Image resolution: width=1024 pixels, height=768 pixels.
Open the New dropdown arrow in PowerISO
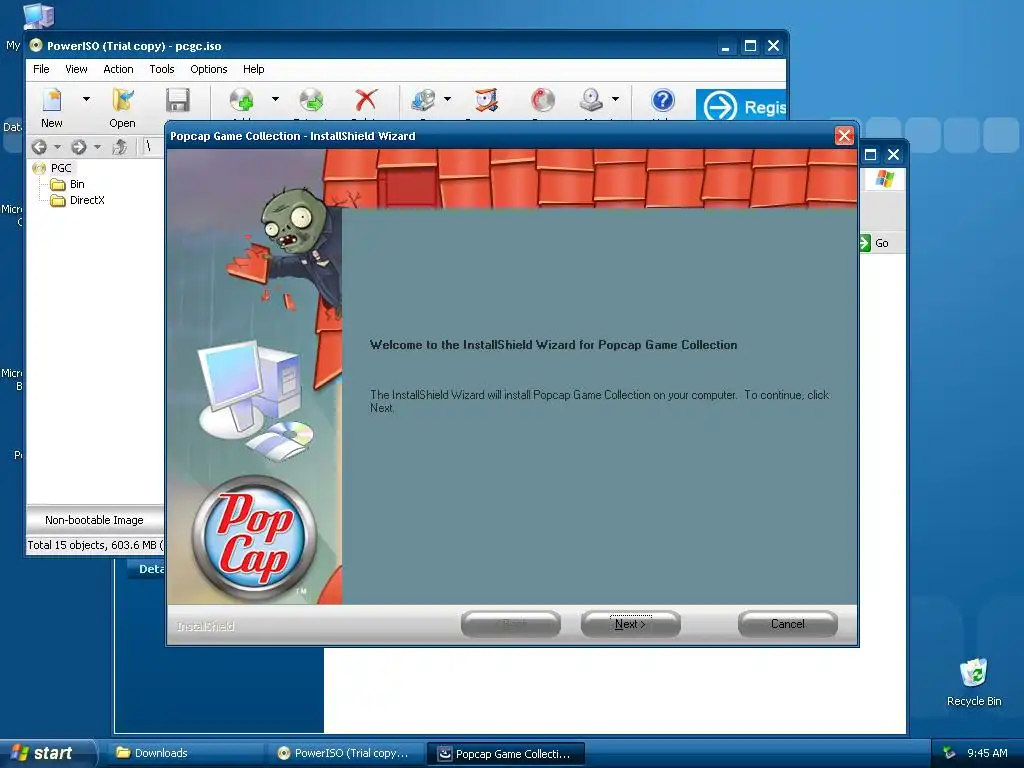click(86, 99)
